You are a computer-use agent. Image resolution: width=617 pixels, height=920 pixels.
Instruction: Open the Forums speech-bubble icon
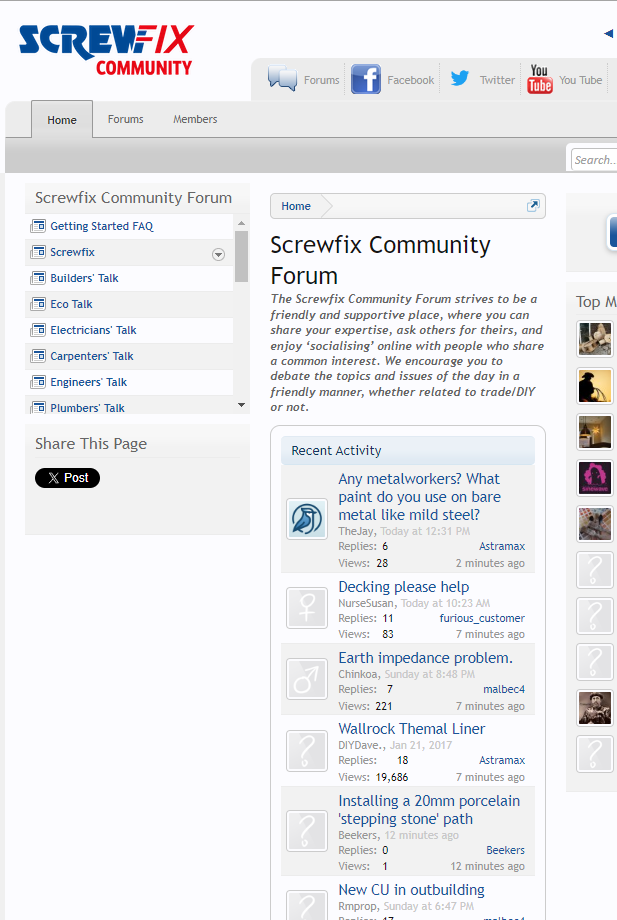[x=283, y=79]
